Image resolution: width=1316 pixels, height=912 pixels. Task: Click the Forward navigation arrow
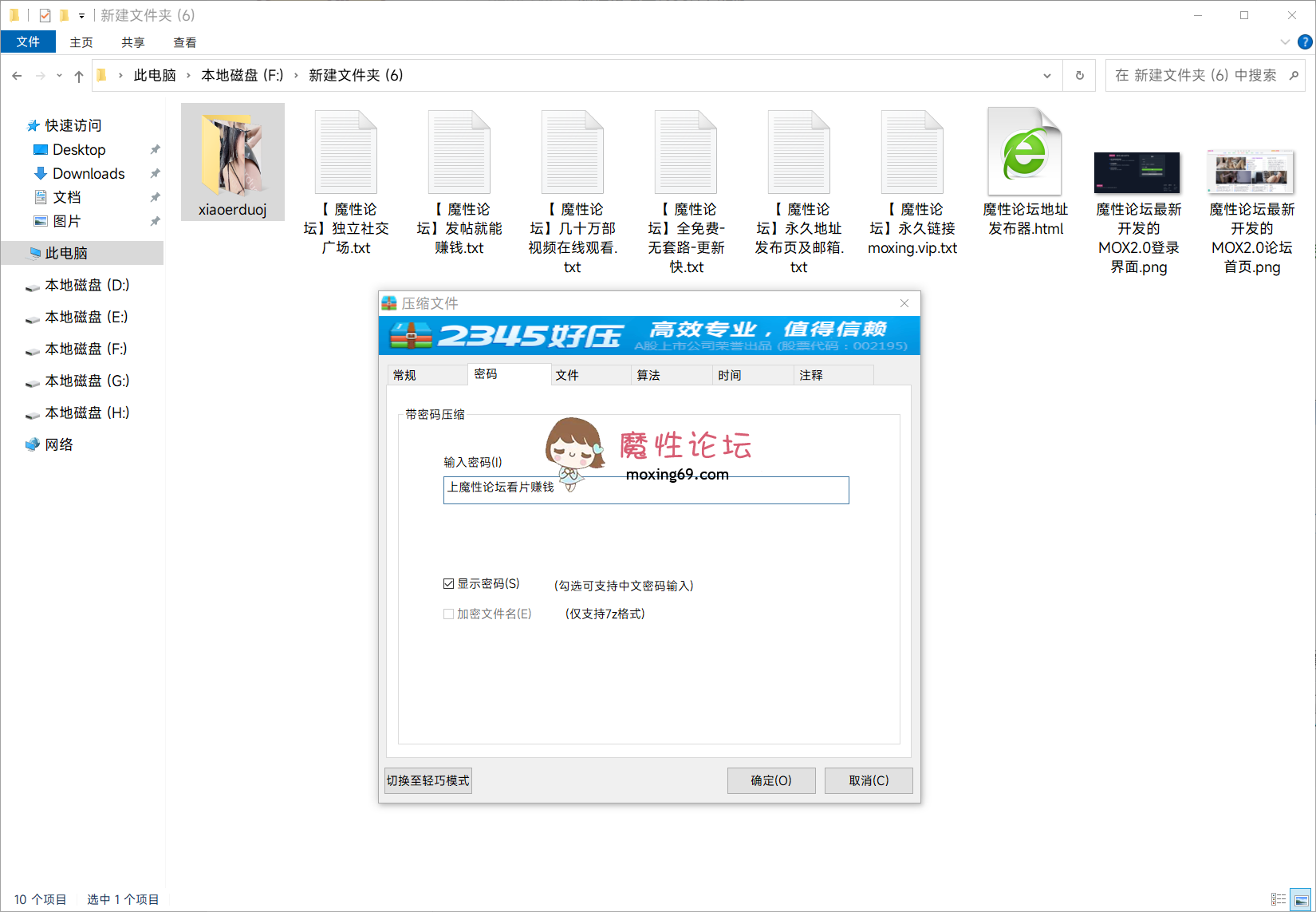40,76
